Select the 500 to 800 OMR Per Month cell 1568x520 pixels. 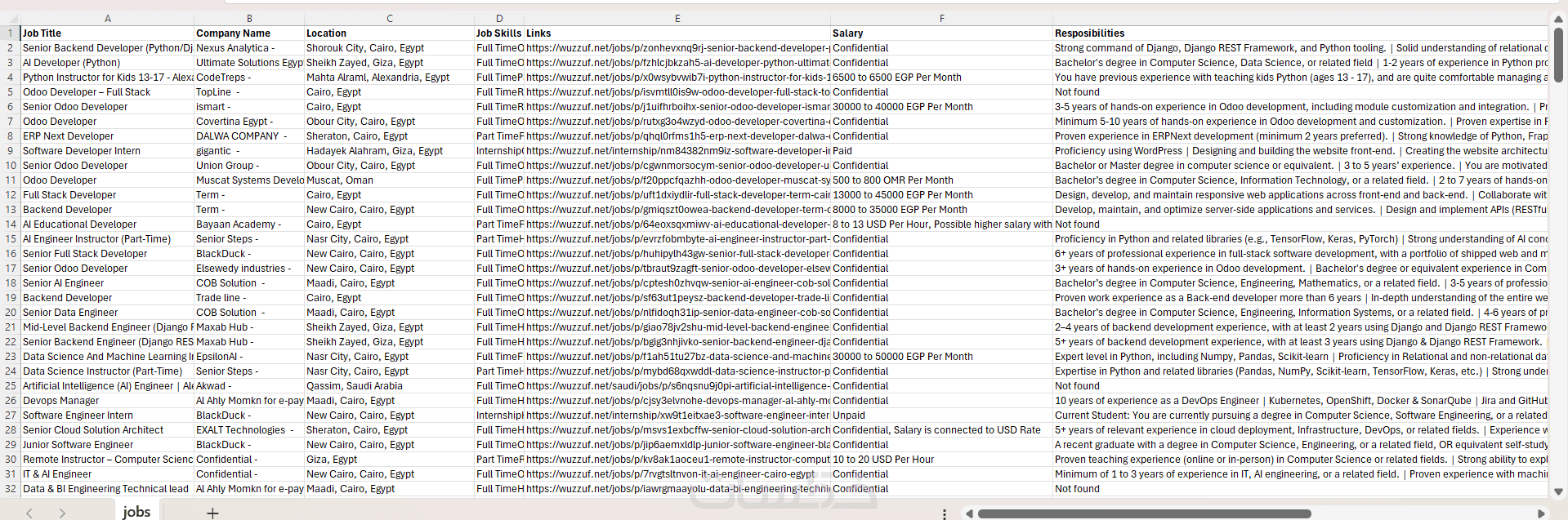click(x=941, y=180)
